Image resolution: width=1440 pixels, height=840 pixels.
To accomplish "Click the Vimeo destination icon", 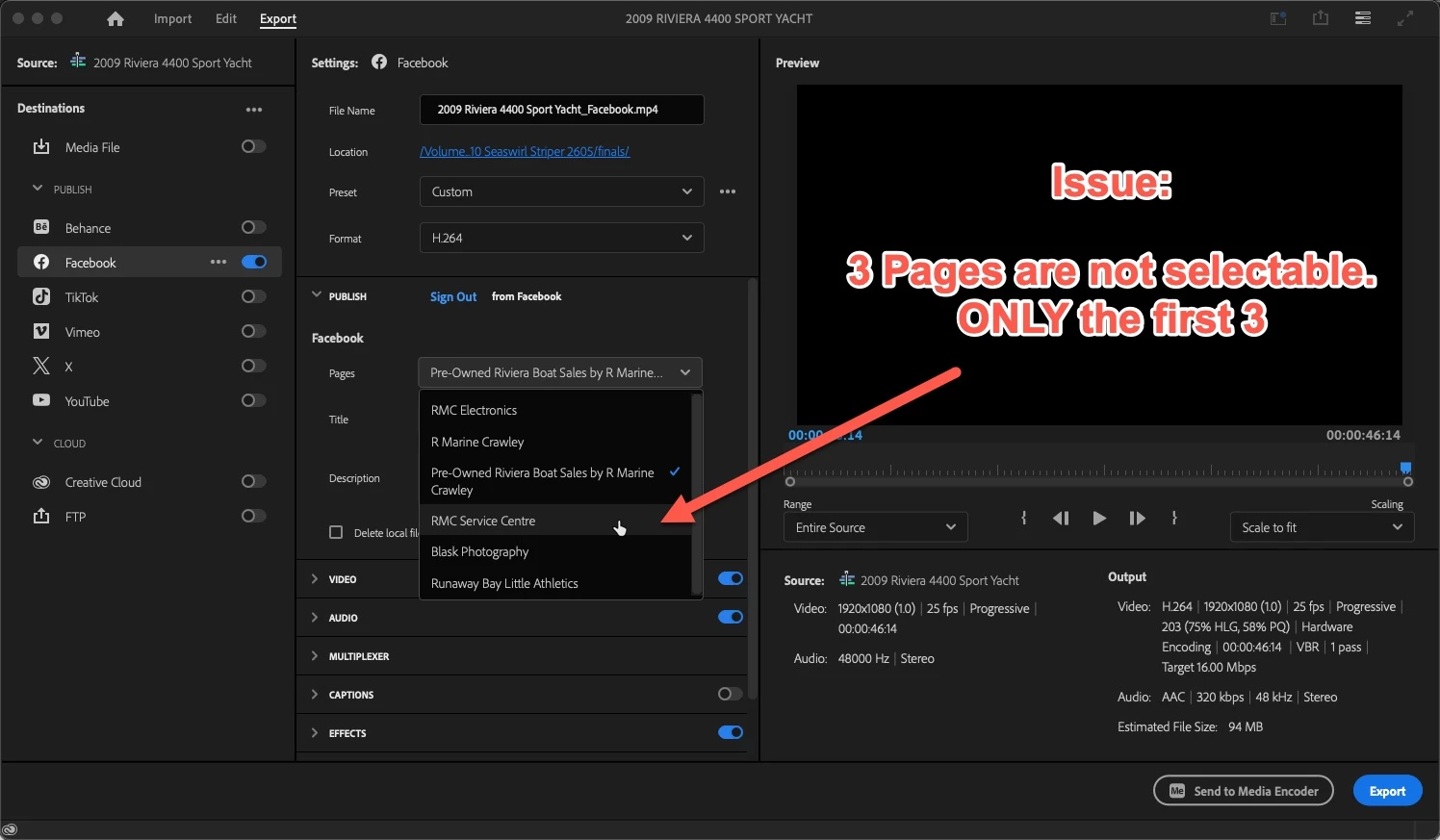I will 41,331.
